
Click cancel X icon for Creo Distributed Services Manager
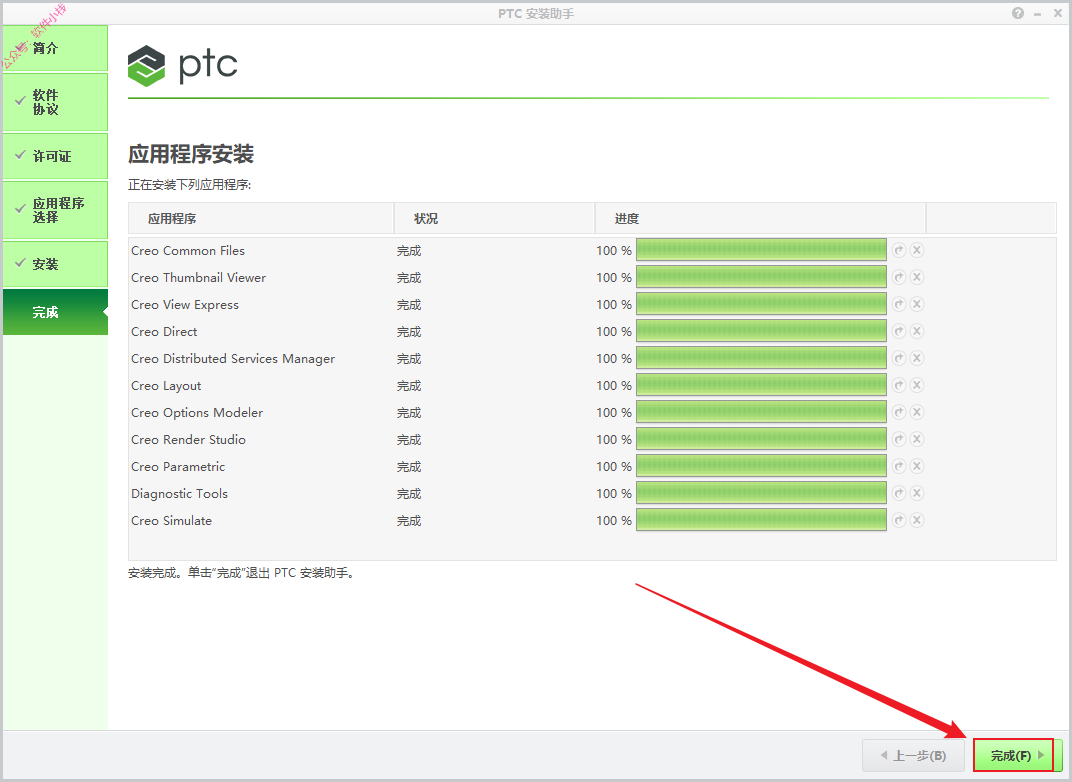pos(917,358)
